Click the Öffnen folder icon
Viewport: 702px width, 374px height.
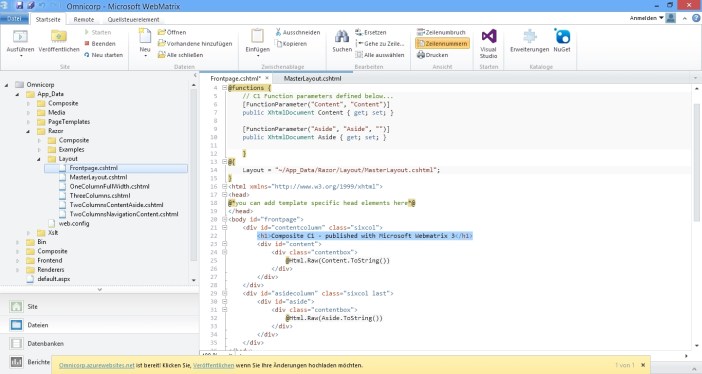pos(162,32)
